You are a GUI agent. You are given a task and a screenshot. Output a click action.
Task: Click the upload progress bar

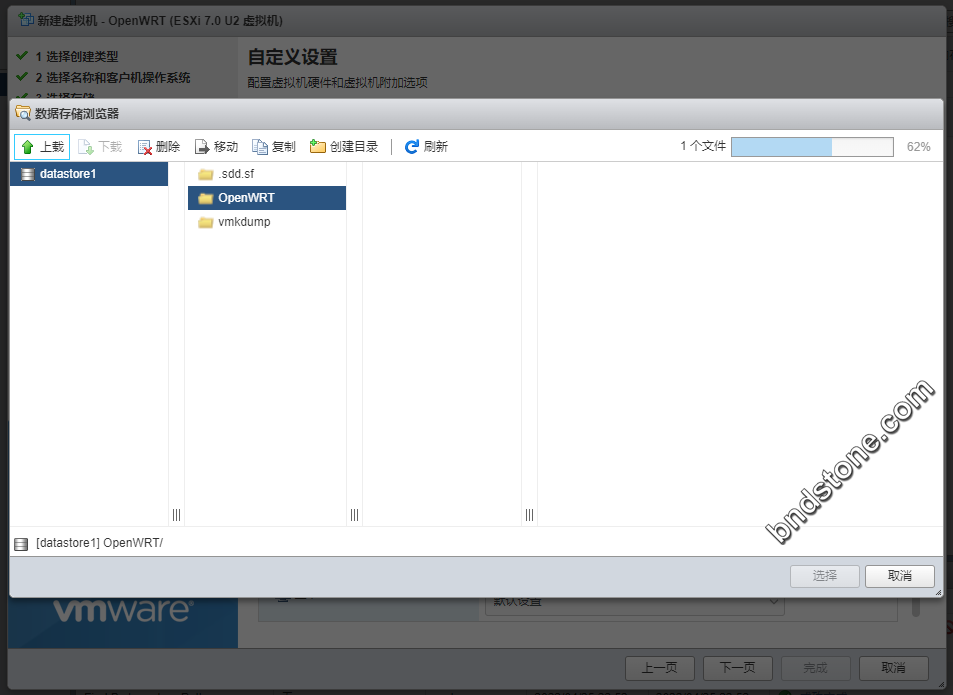(x=812, y=146)
